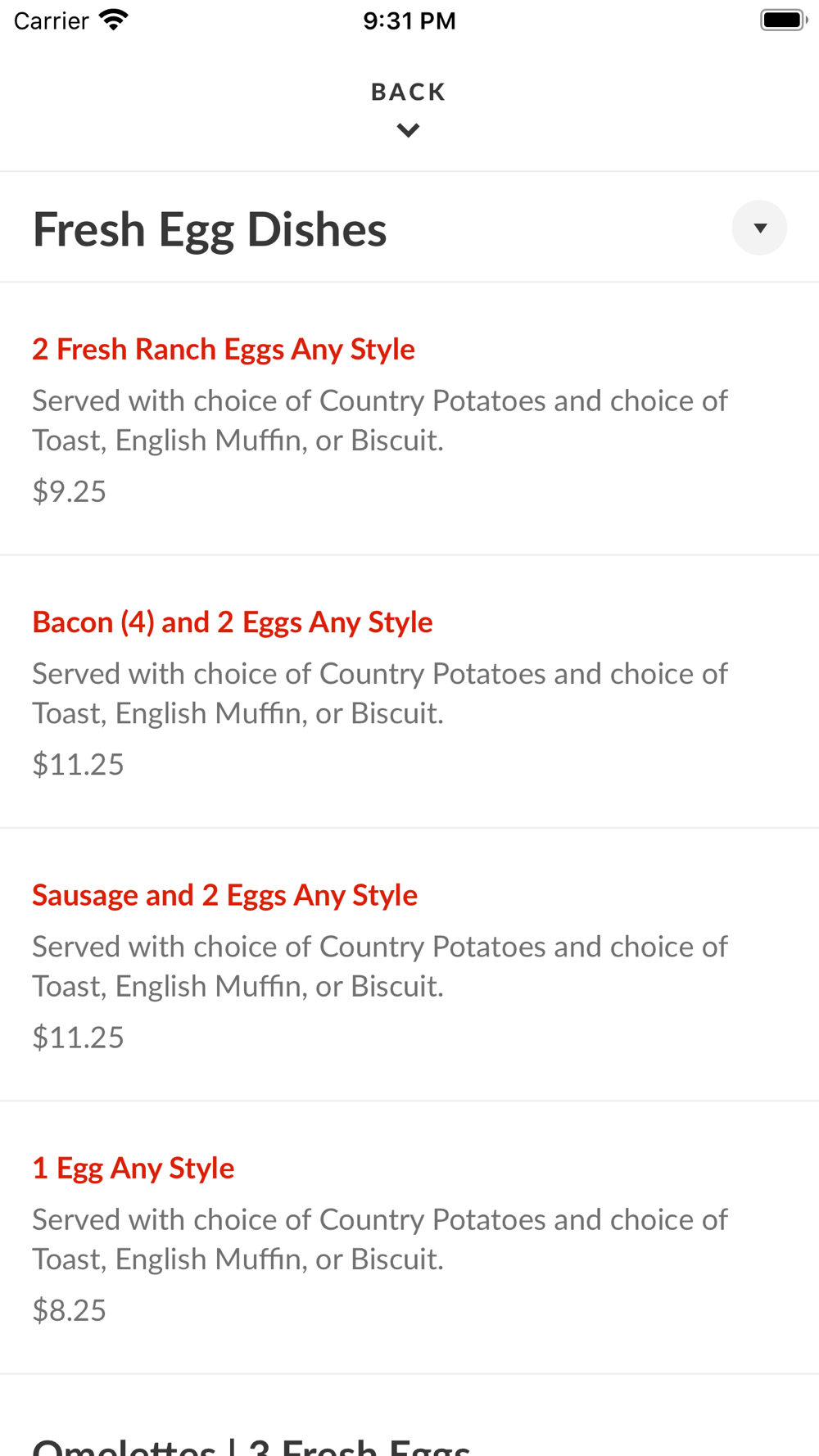Pick the 1 Egg Any Style dish
This screenshot has height=1456, width=819.
point(133,1168)
